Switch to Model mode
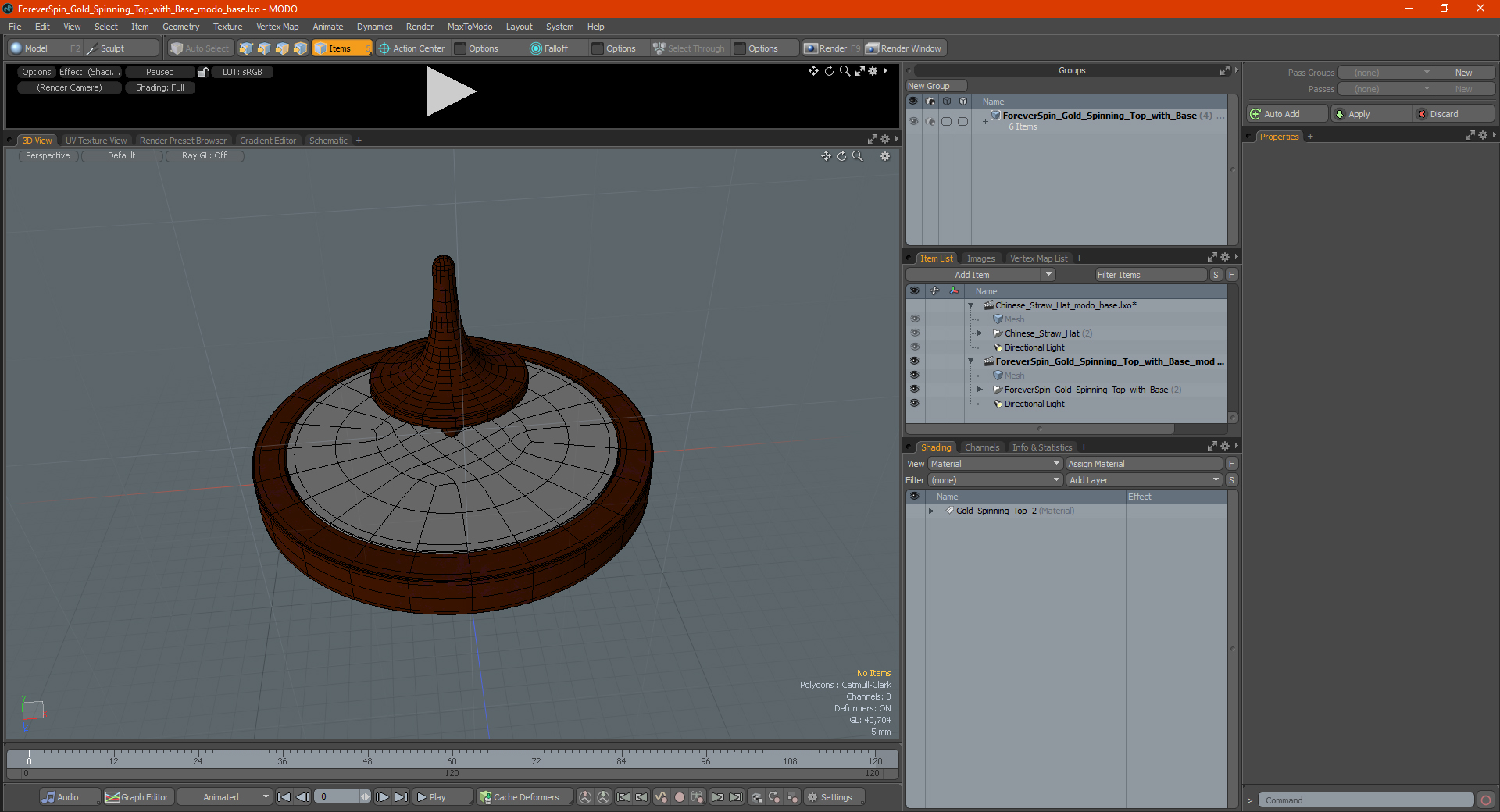 (x=45, y=48)
